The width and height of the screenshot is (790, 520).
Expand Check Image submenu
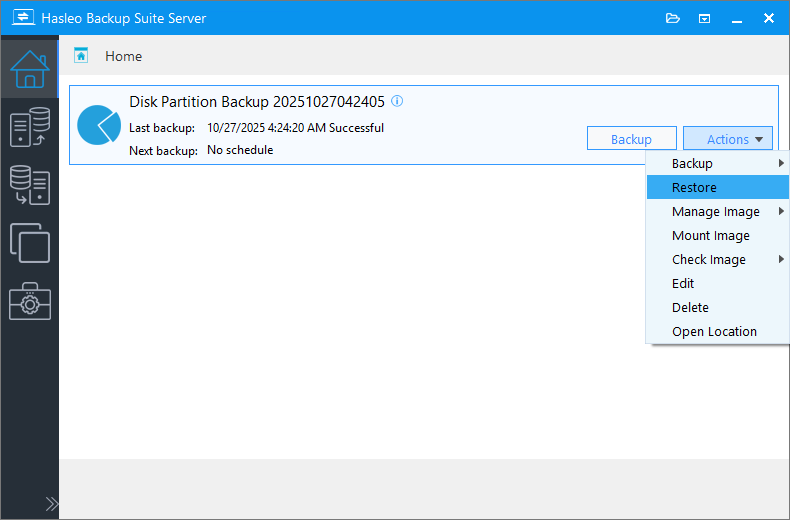pyautogui.click(x=717, y=259)
